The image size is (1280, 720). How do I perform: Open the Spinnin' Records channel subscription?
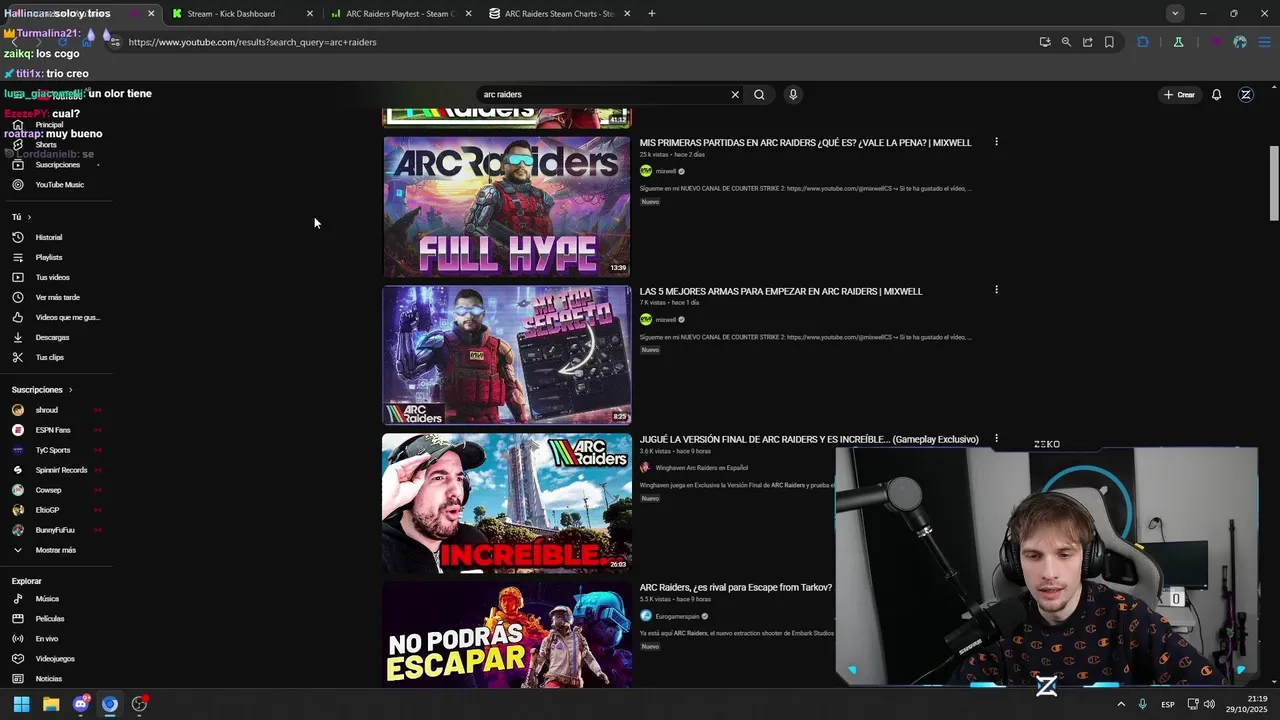tap(61, 470)
